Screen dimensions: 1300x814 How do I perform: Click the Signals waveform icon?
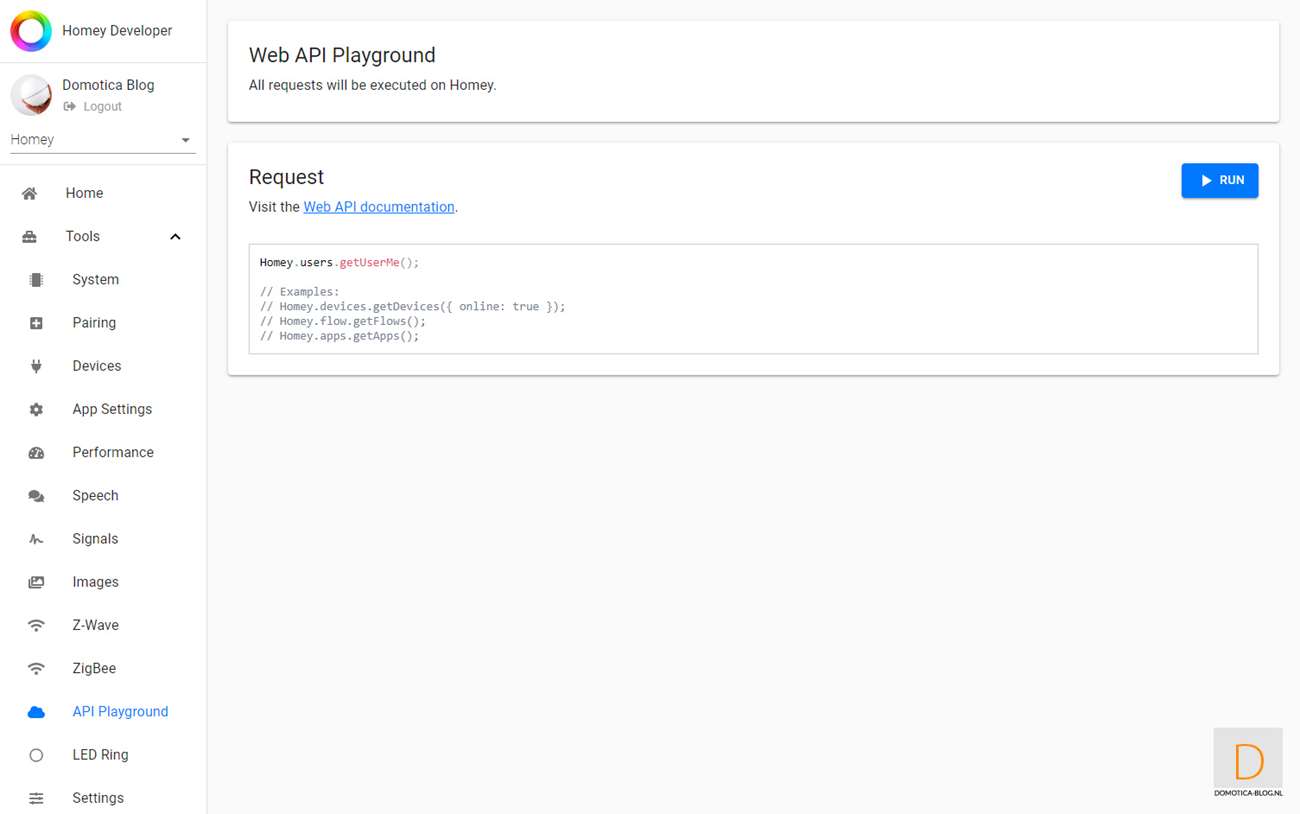(x=36, y=539)
